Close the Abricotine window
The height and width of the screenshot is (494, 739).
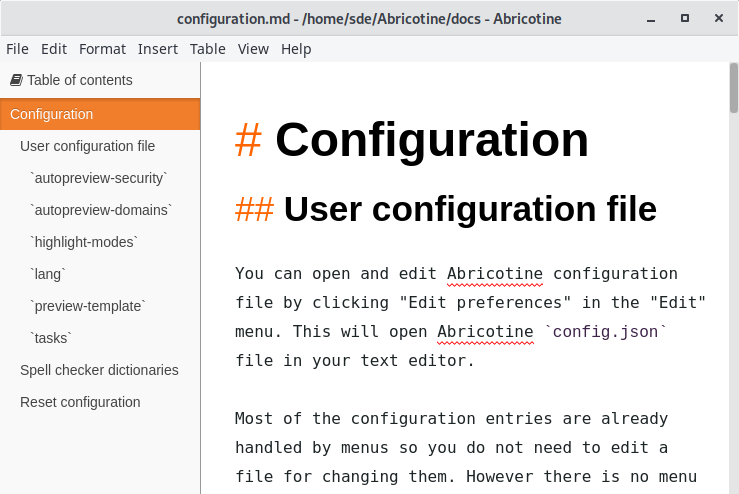click(719, 18)
